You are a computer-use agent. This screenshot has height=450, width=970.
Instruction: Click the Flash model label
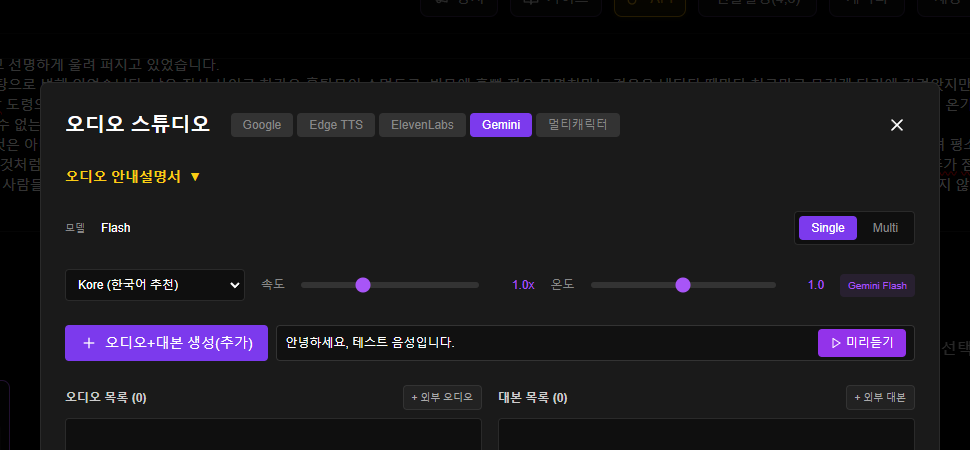(x=115, y=228)
